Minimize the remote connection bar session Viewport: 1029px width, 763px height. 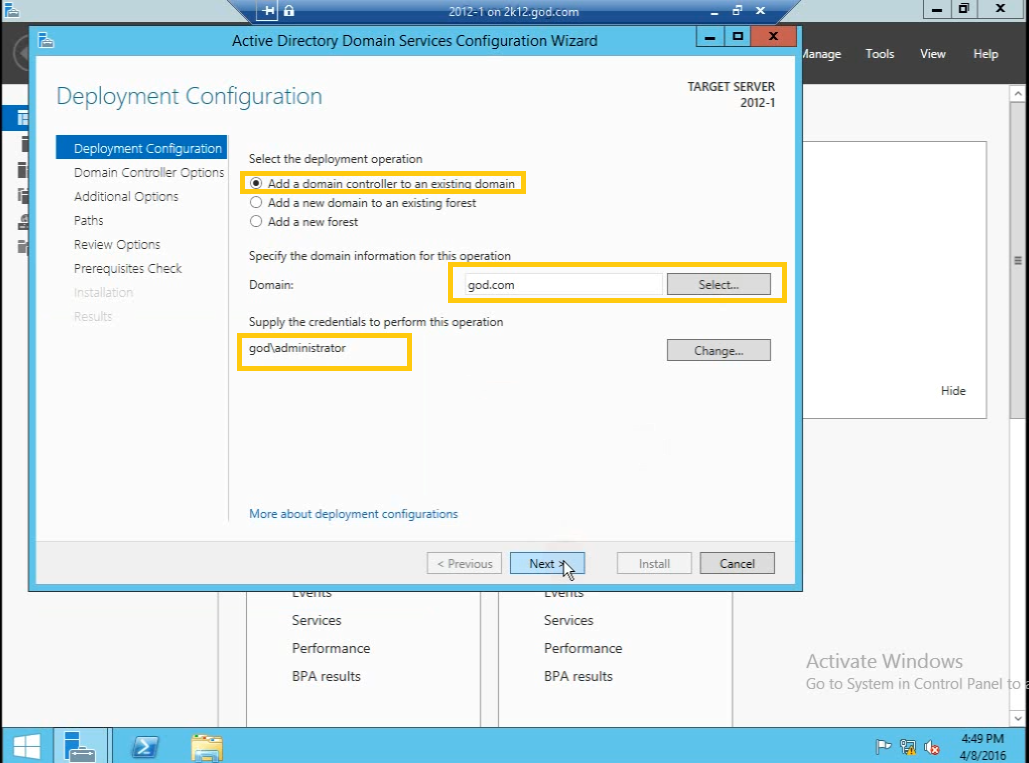point(714,11)
